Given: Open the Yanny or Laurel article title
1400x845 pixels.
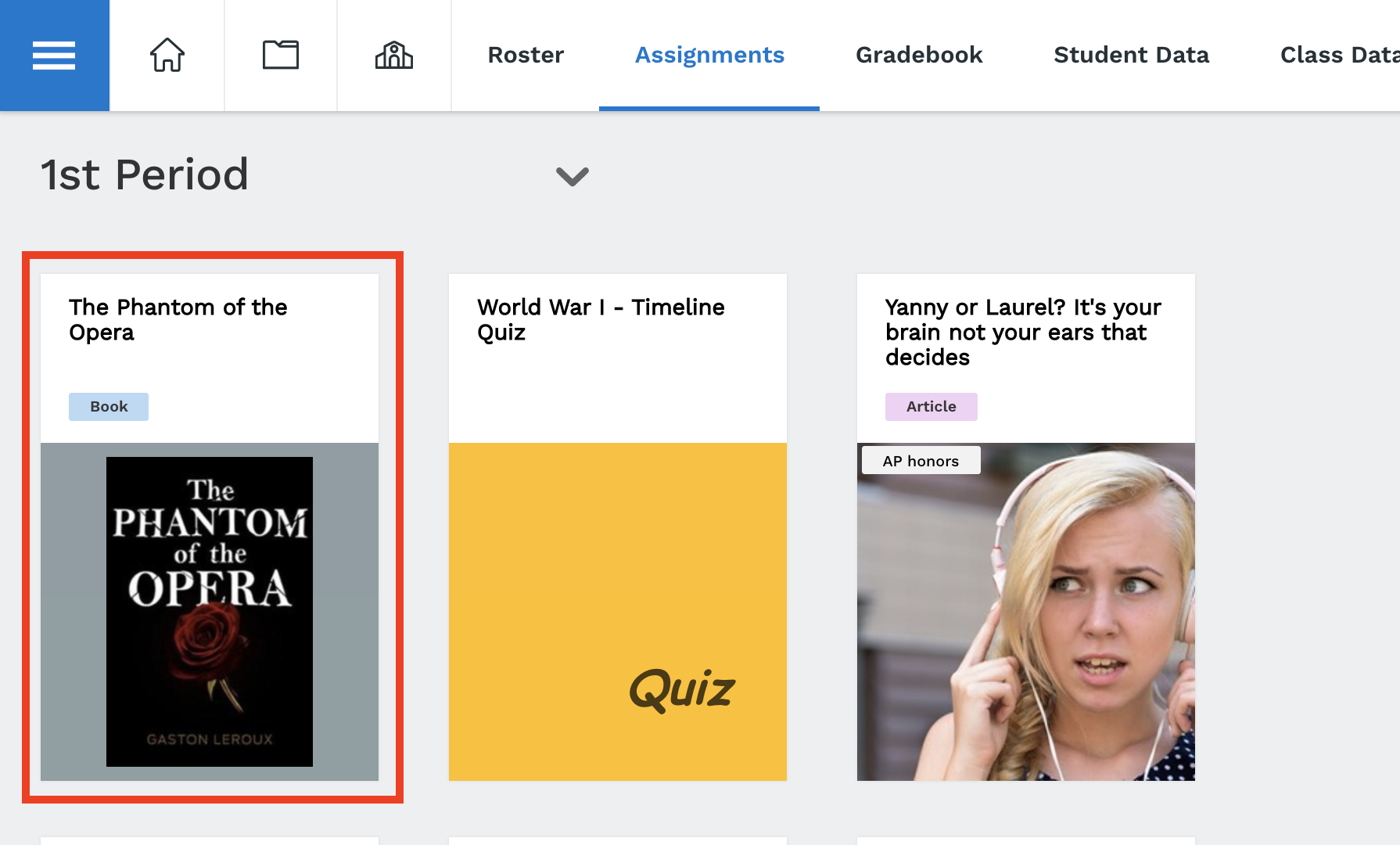Looking at the screenshot, I should pyautogui.click(x=1023, y=332).
